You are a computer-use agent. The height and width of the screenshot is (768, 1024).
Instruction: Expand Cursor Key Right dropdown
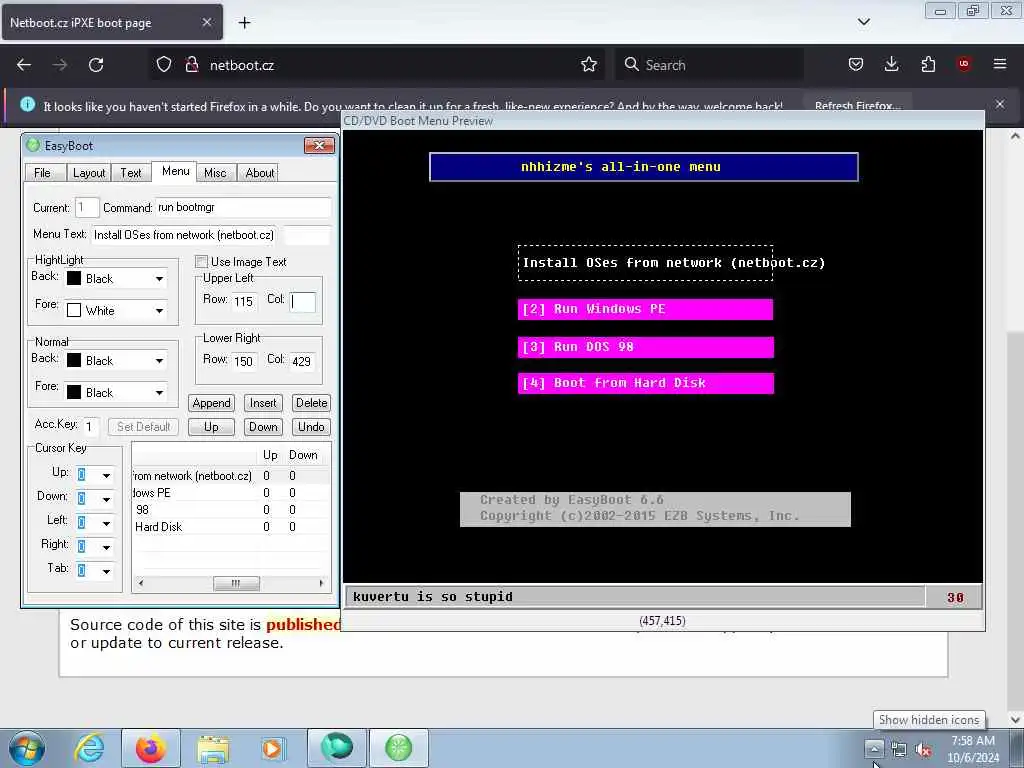[x=106, y=547]
